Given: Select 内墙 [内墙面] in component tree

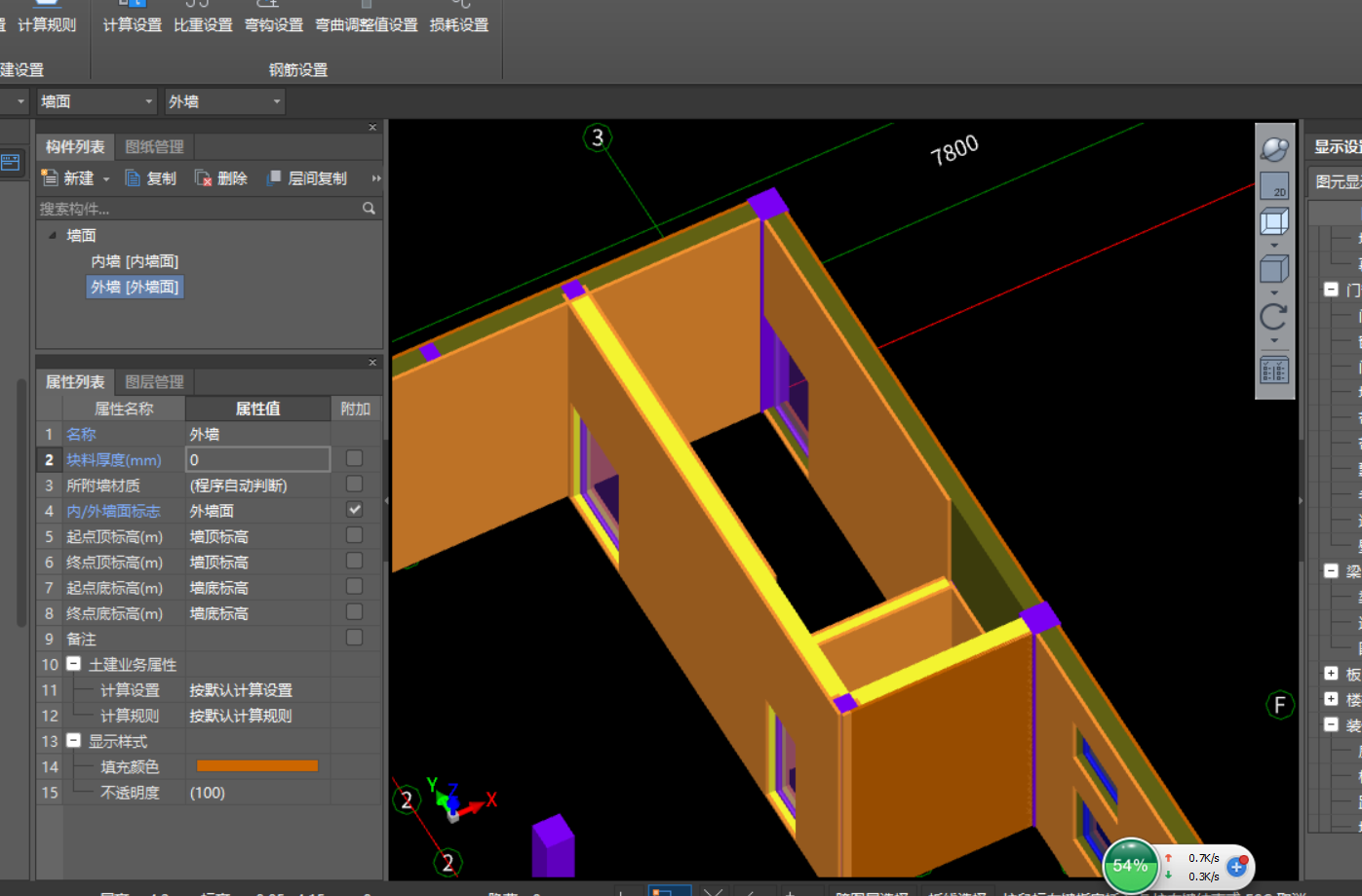Looking at the screenshot, I should [x=135, y=261].
